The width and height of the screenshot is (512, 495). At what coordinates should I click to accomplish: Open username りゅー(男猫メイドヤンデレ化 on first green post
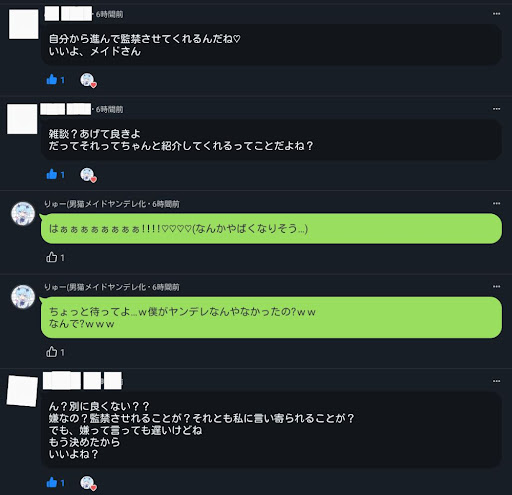95,204
